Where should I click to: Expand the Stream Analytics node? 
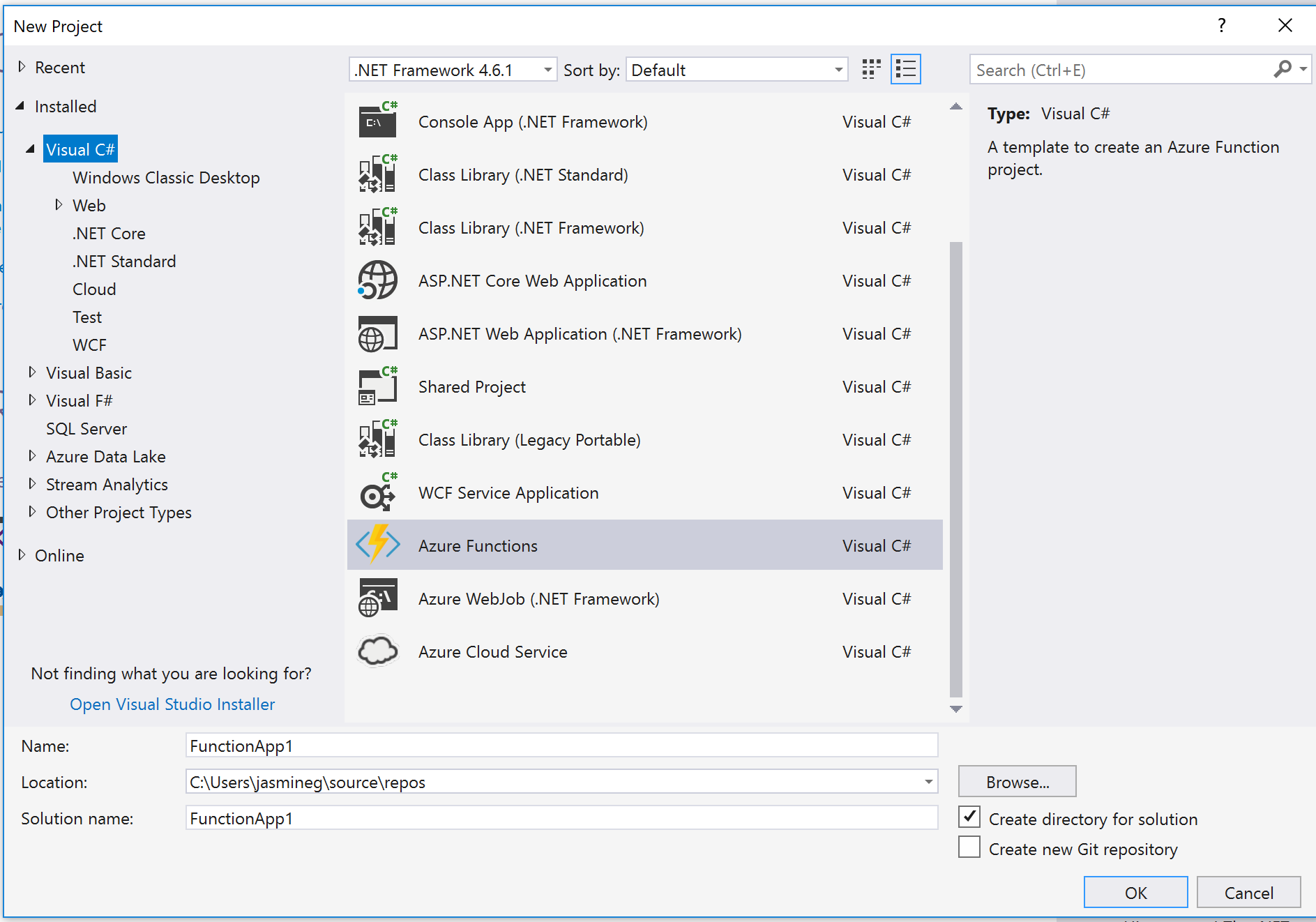(x=32, y=483)
